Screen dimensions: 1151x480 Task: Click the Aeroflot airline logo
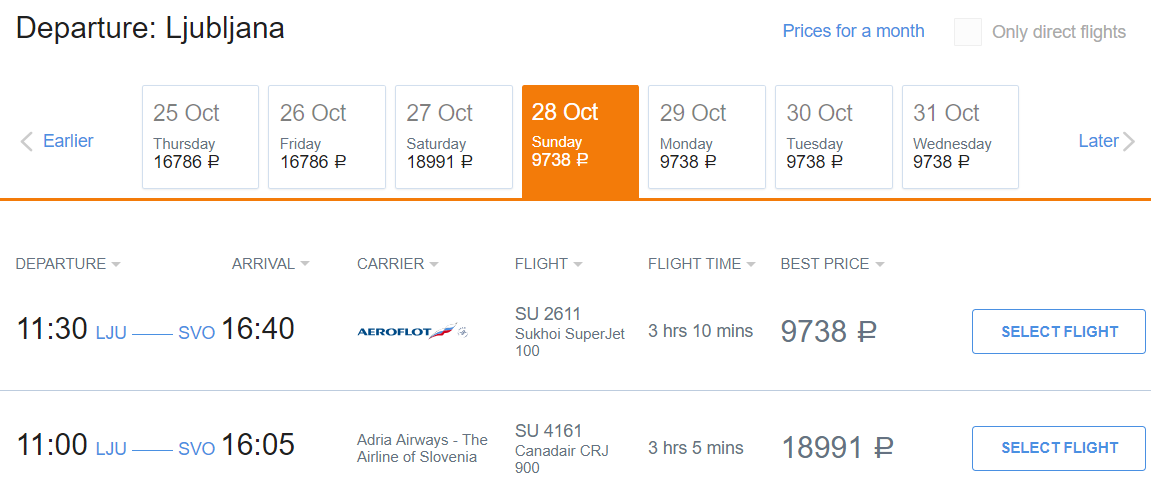tap(412, 331)
